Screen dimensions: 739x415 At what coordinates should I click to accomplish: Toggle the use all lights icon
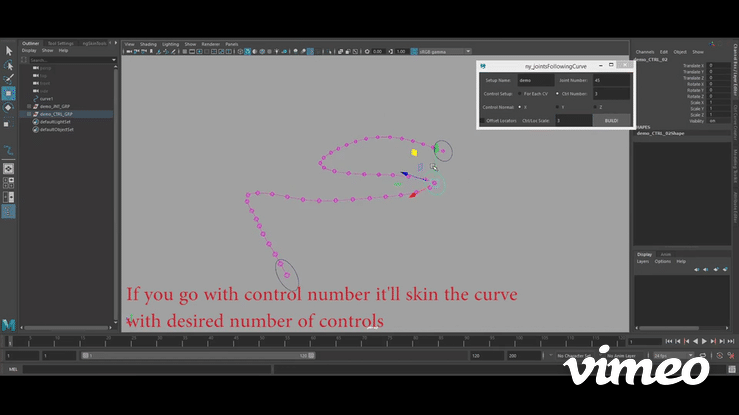[276, 51]
